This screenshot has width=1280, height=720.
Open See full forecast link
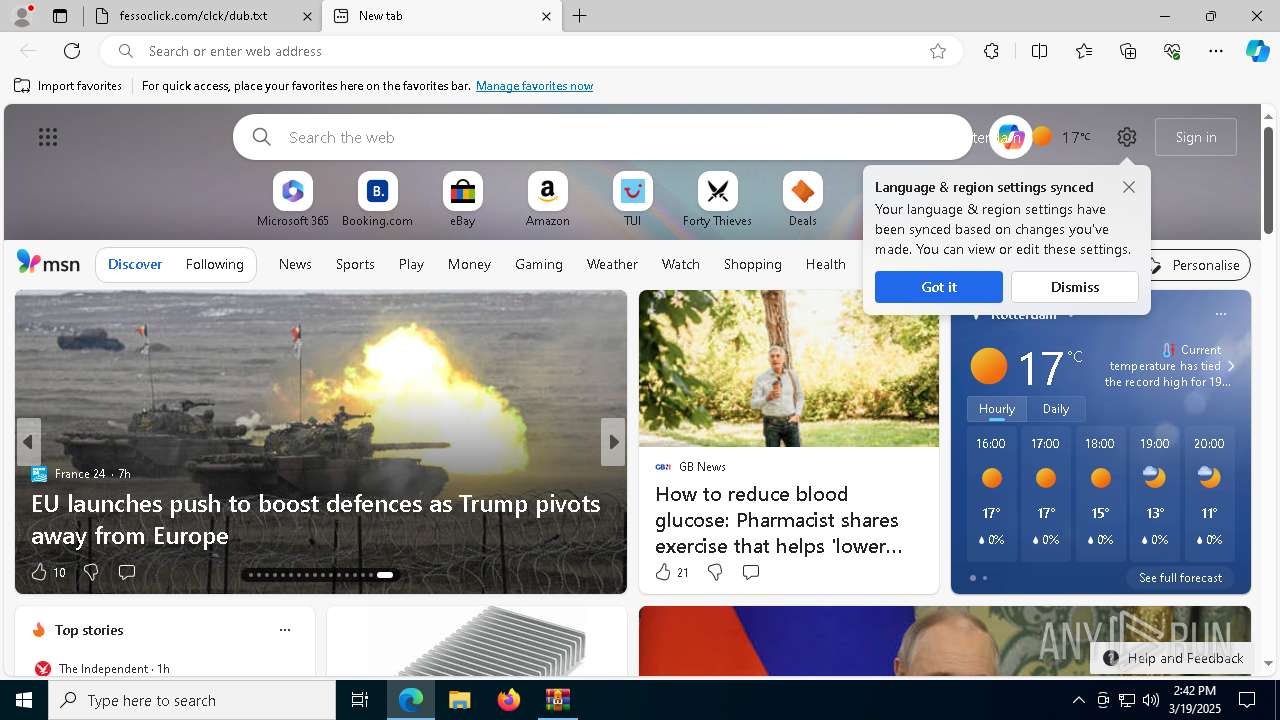click(1180, 578)
